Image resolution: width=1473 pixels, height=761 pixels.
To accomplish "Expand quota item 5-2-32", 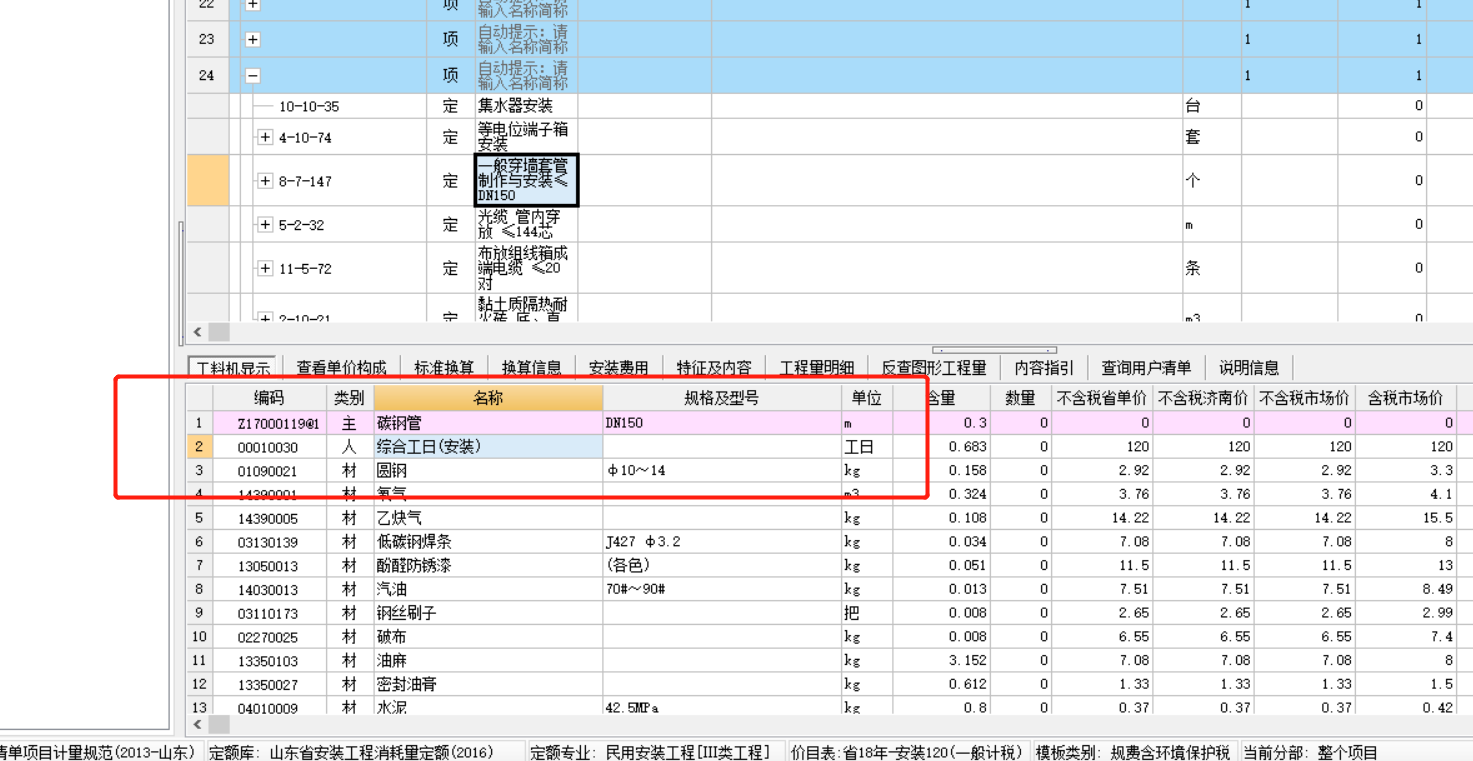I will [x=265, y=225].
